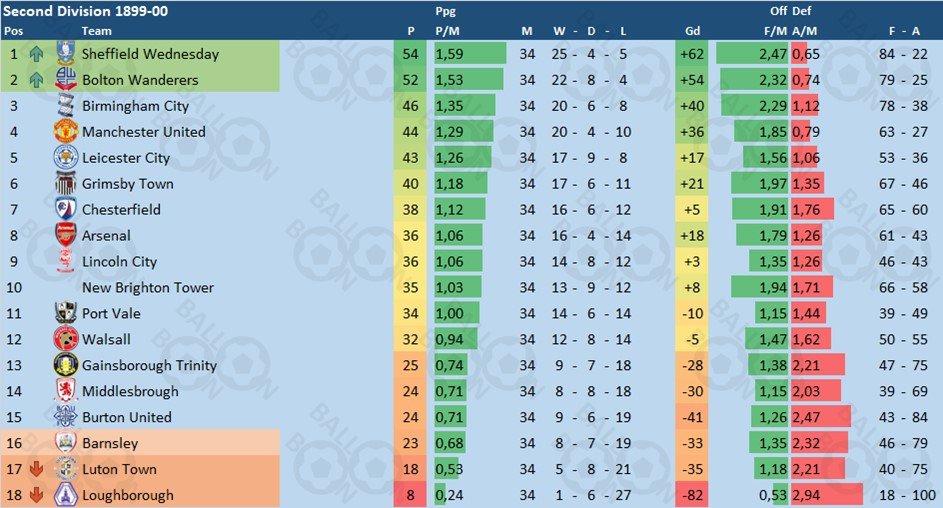Click the Grimsby Town striped crest
943x508 pixels.
coord(66,183)
